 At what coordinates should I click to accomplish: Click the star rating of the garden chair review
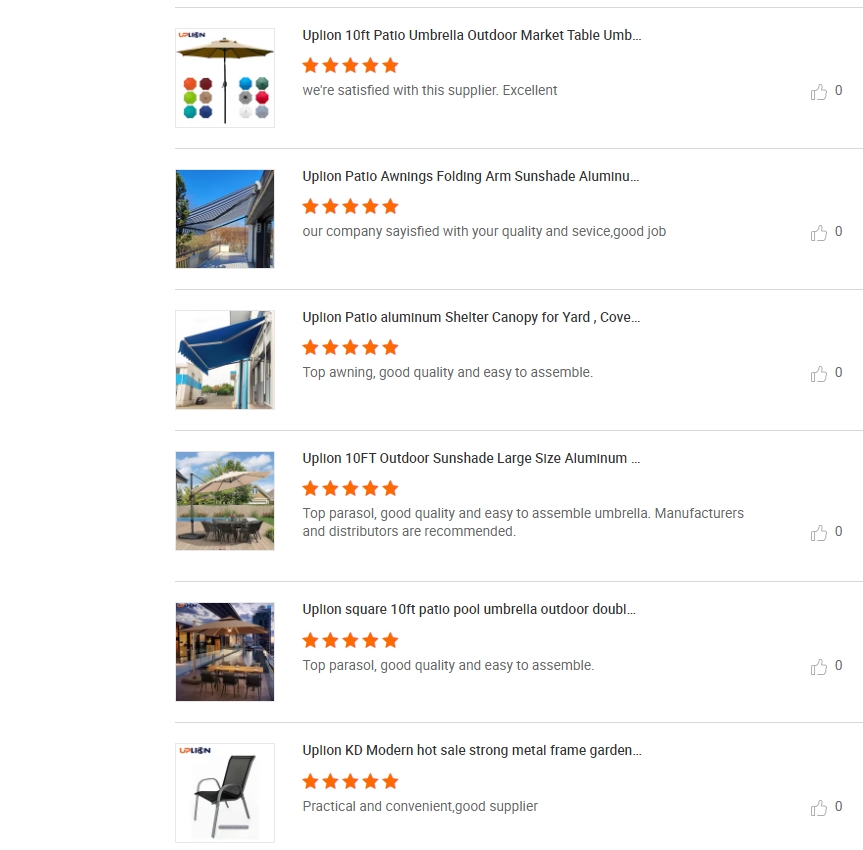350,781
